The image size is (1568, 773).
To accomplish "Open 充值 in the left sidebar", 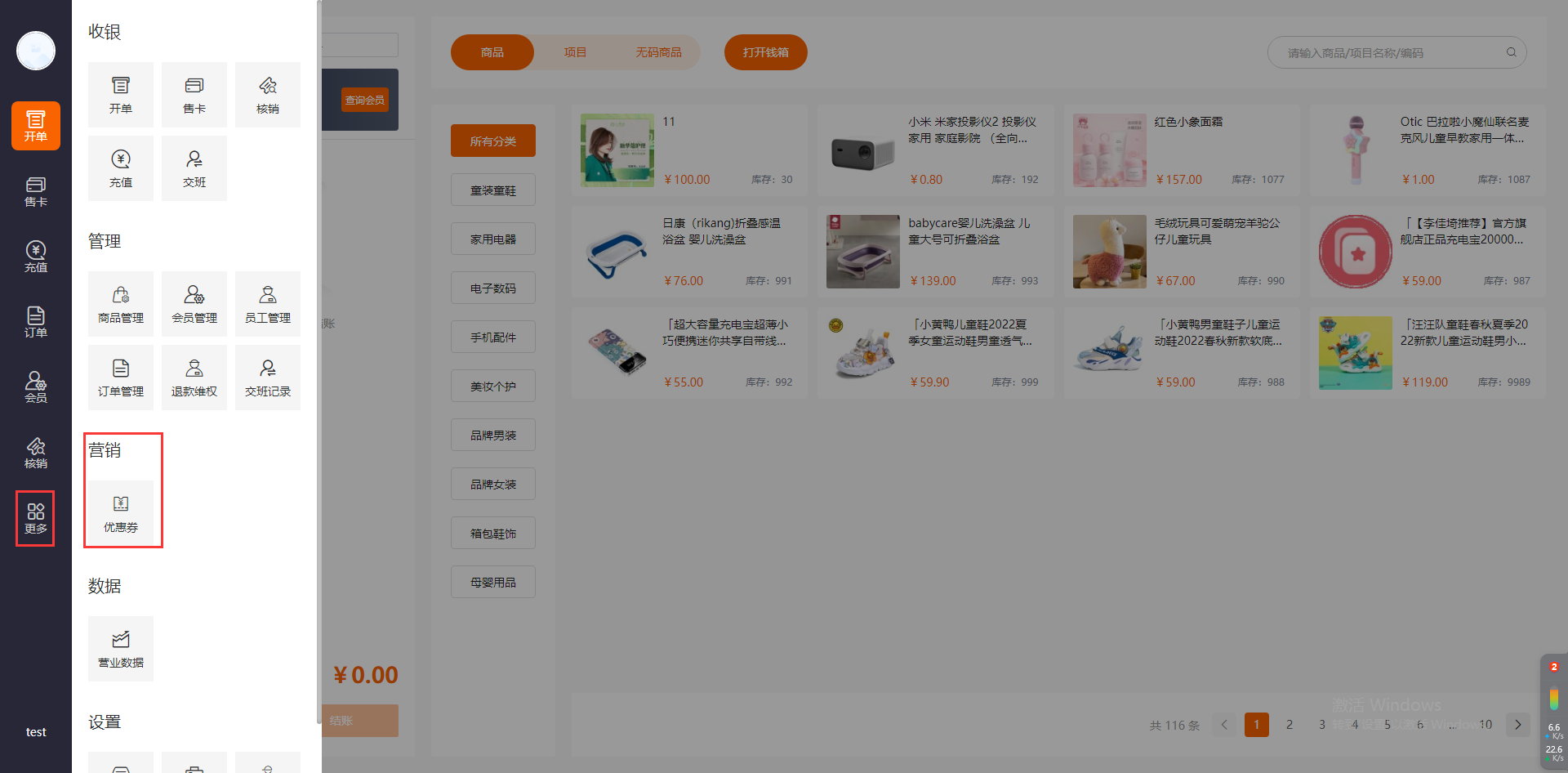I will [x=36, y=257].
